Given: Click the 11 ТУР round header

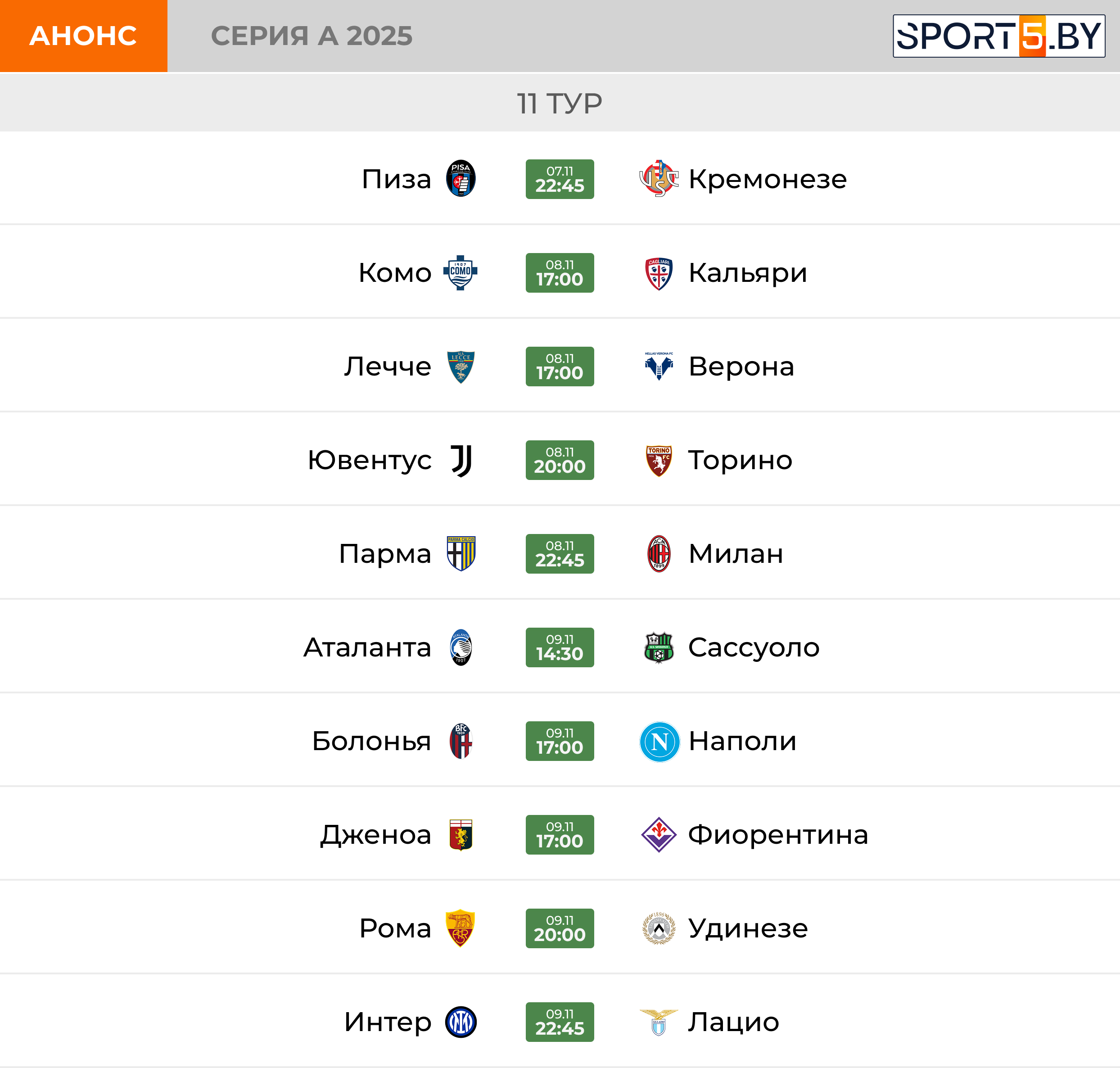Looking at the screenshot, I should pos(560,103).
